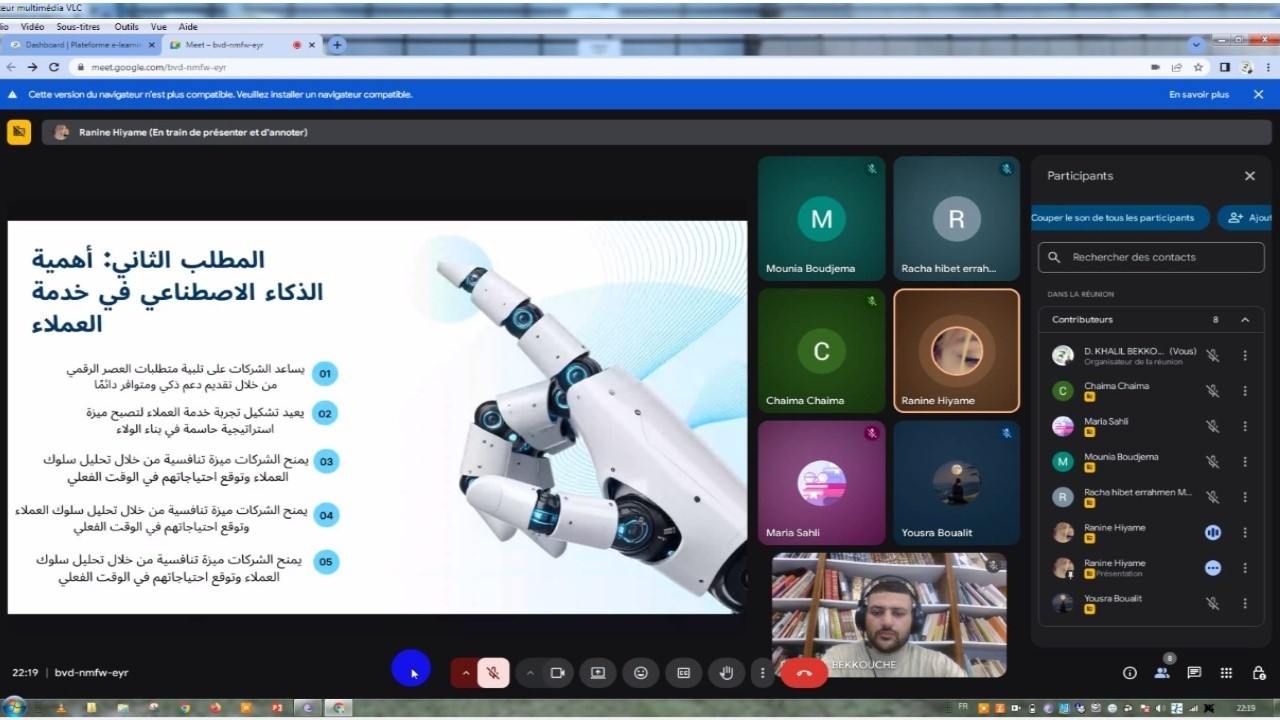Click the red hang up button
This screenshot has height=720, width=1280.
point(804,673)
